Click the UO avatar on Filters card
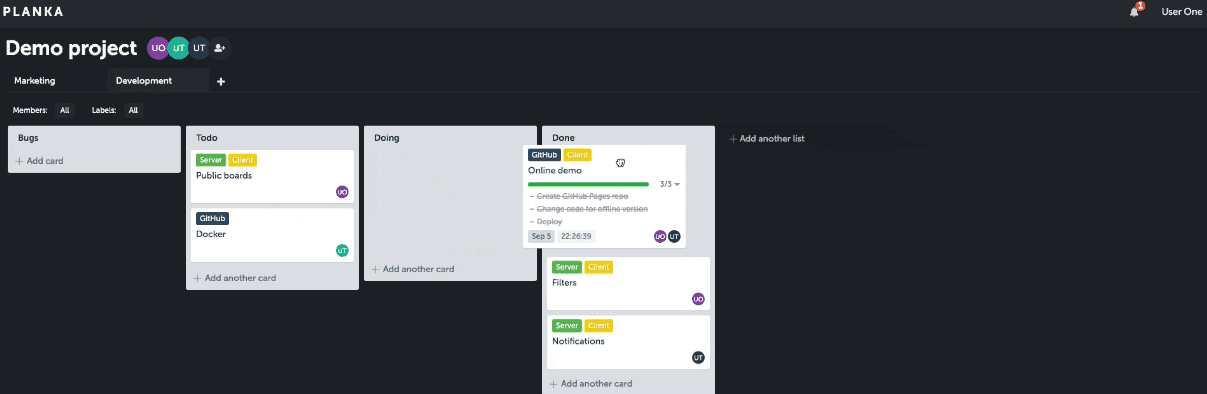This screenshot has width=1207, height=394. (x=698, y=299)
